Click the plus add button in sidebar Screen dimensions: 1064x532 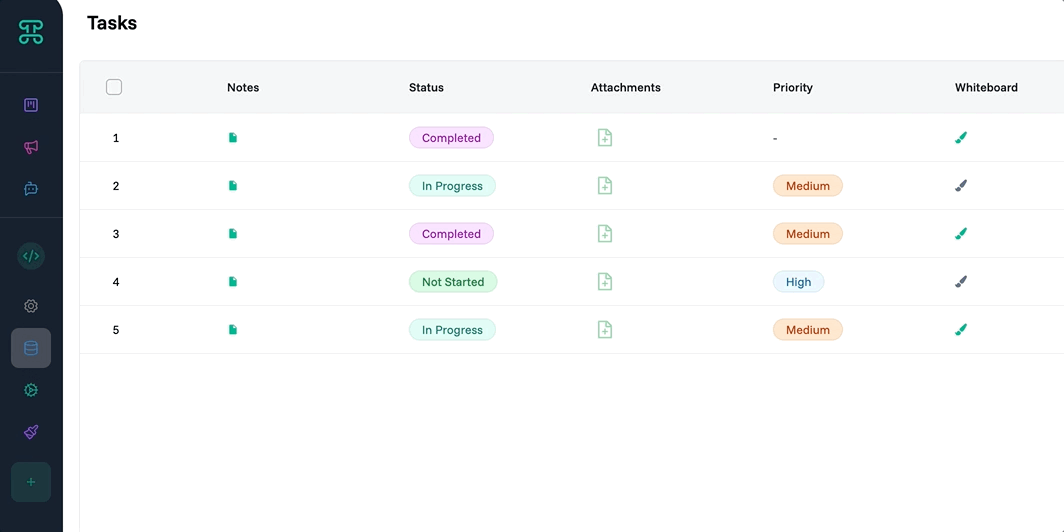[31, 482]
